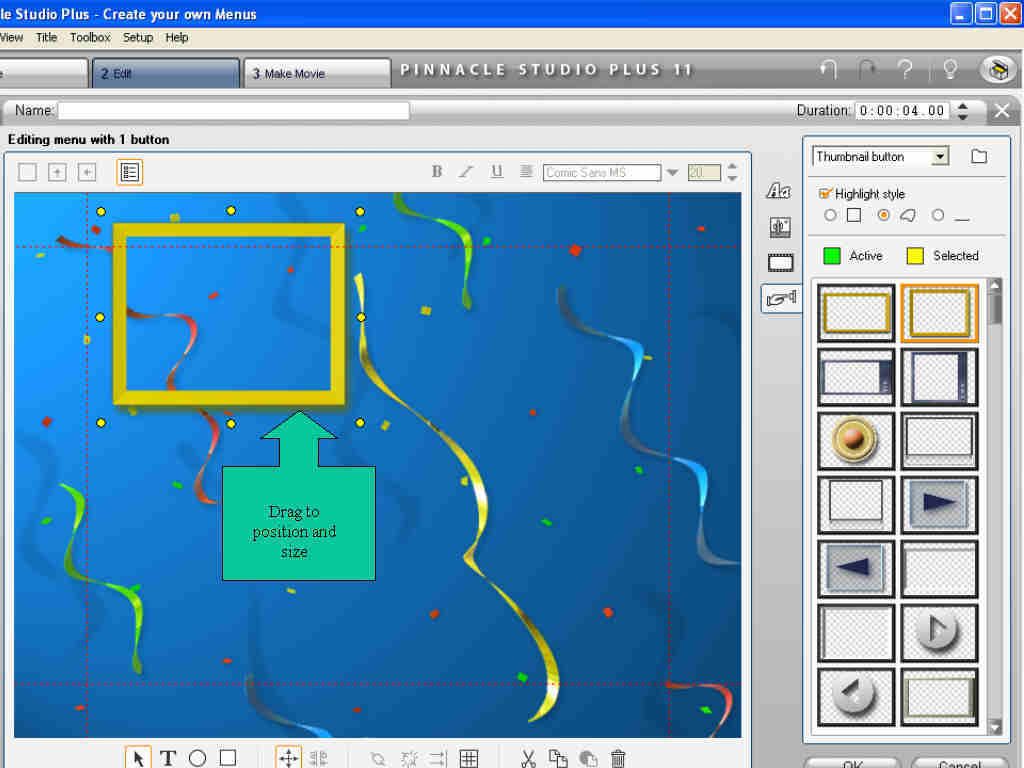The image size is (1024, 768).
Task: Select the Text tool
Action: (x=168, y=758)
